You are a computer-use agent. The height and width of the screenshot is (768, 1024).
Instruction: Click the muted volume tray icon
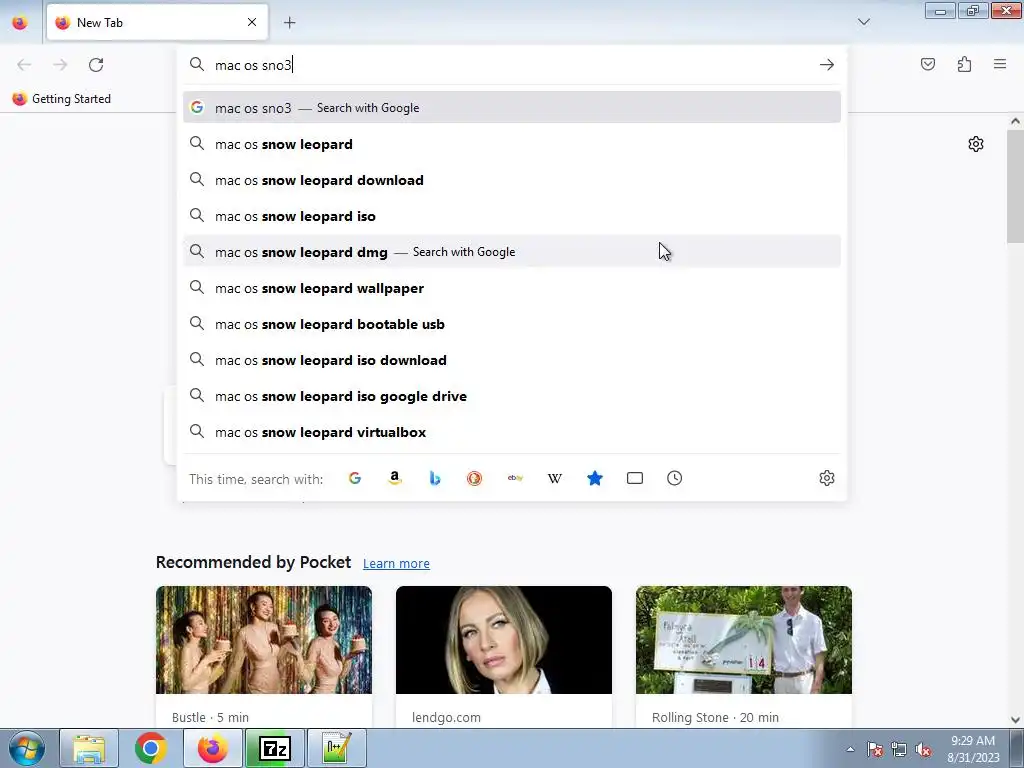[923, 750]
